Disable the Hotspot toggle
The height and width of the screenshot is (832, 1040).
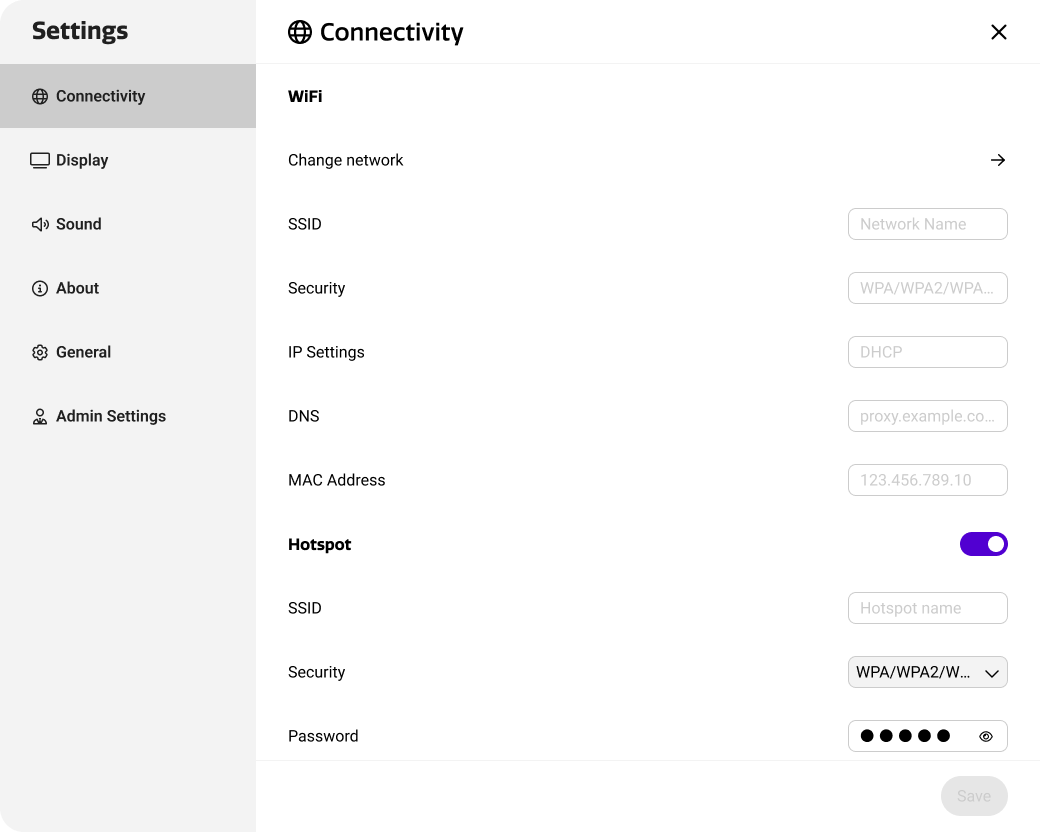pyautogui.click(x=984, y=544)
